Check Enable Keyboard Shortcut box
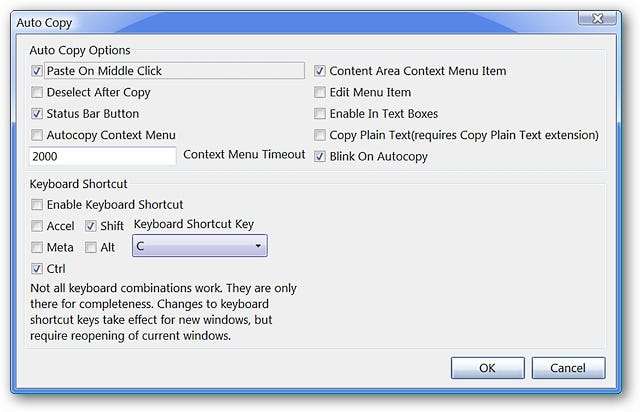 [x=38, y=205]
